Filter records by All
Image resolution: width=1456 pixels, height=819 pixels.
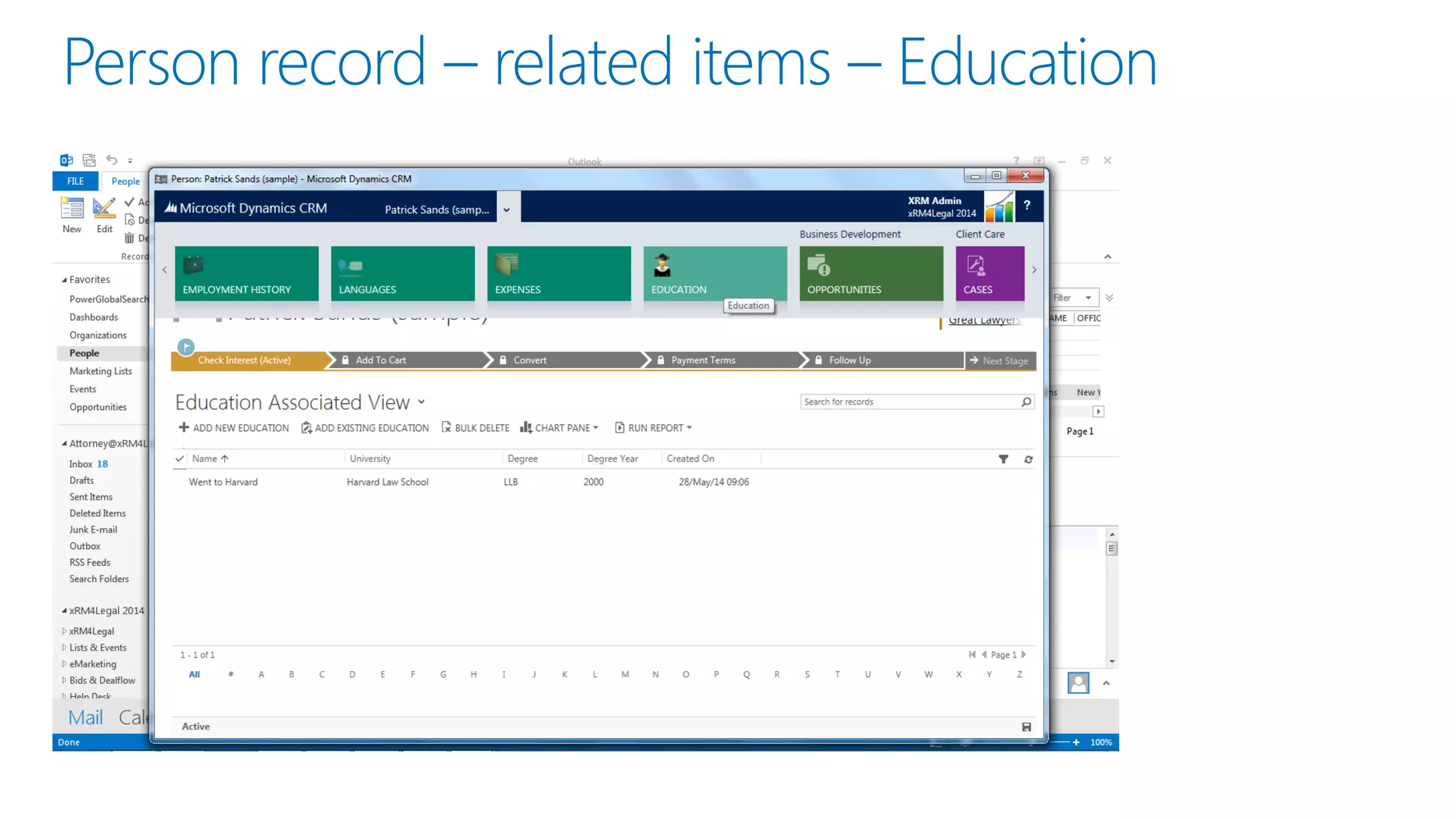(x=194, y=675)
